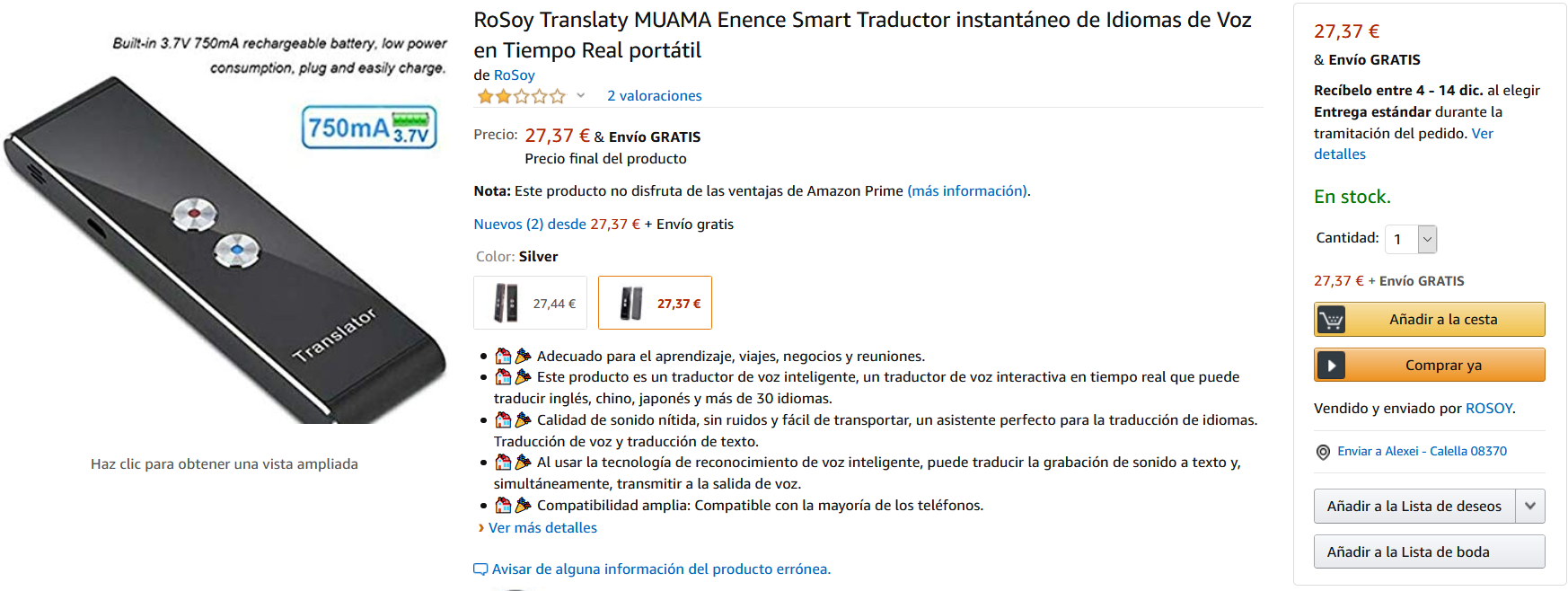Open Nuevos (2) desde 27,37 € offers

[557, 225]
